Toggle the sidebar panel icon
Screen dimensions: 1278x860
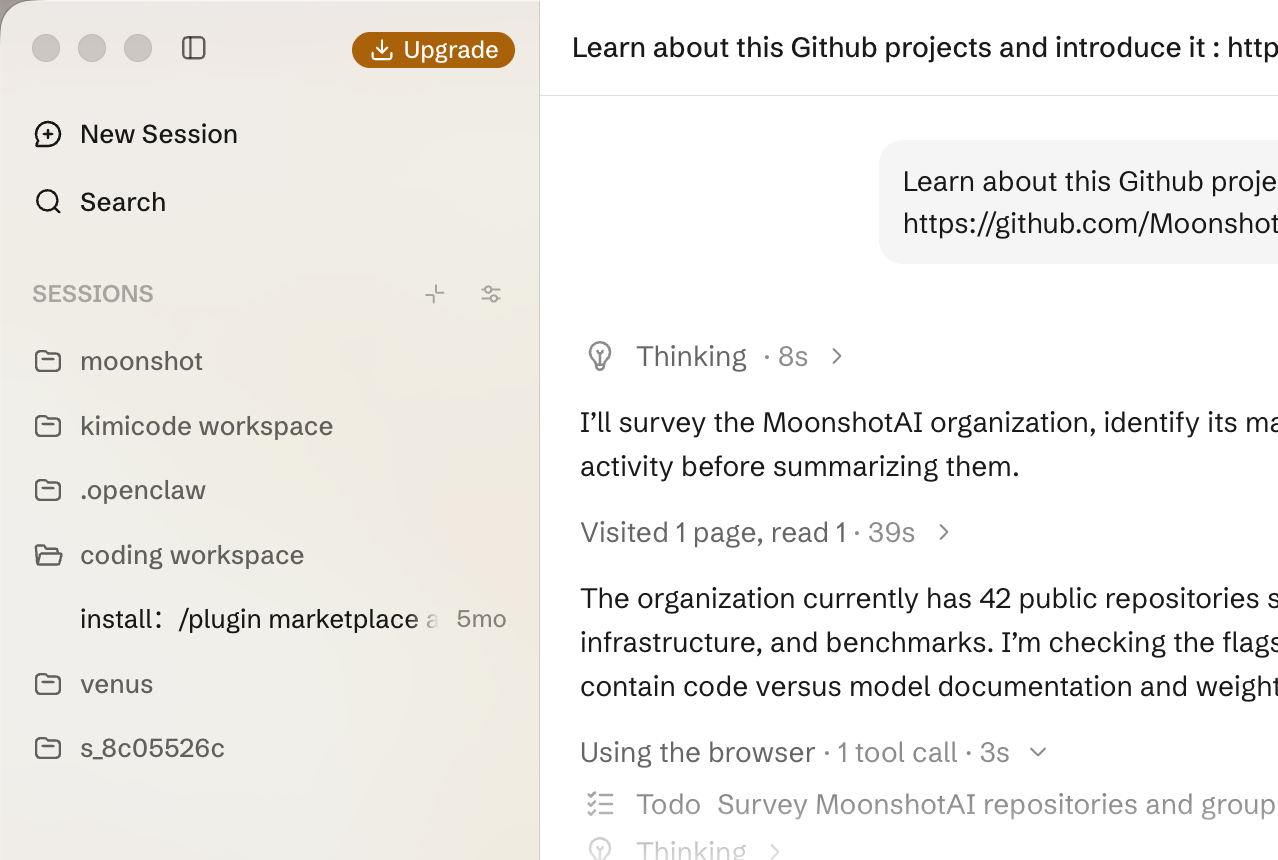(194, 48)
